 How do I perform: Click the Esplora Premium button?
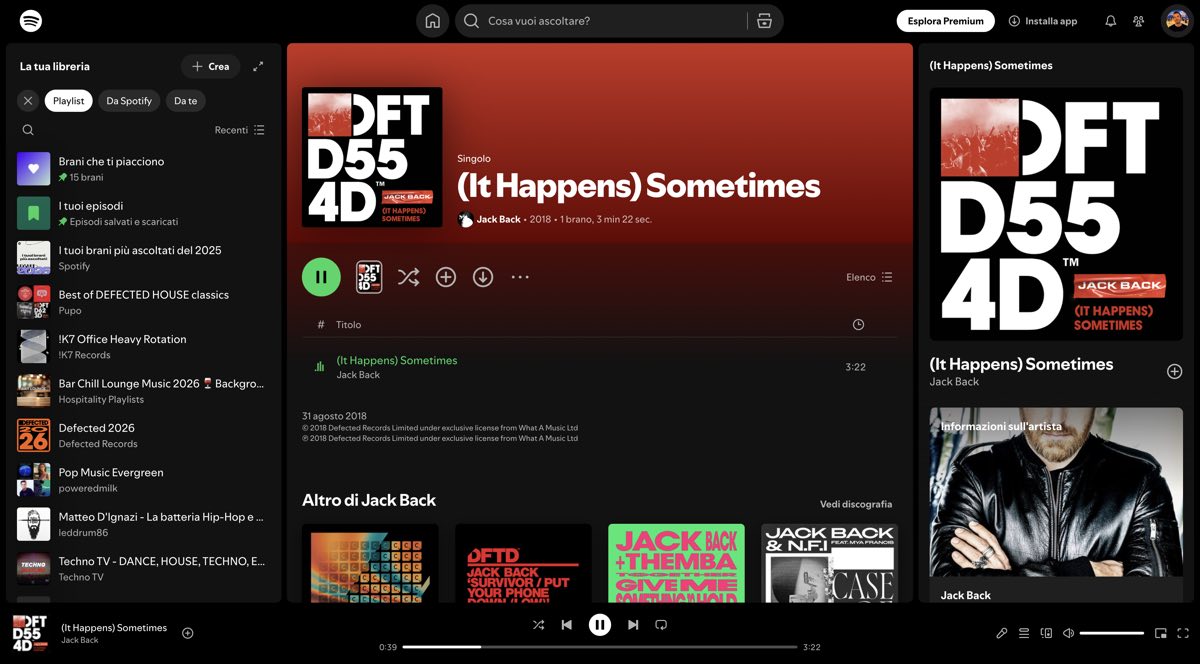click(x=945, y=21)
